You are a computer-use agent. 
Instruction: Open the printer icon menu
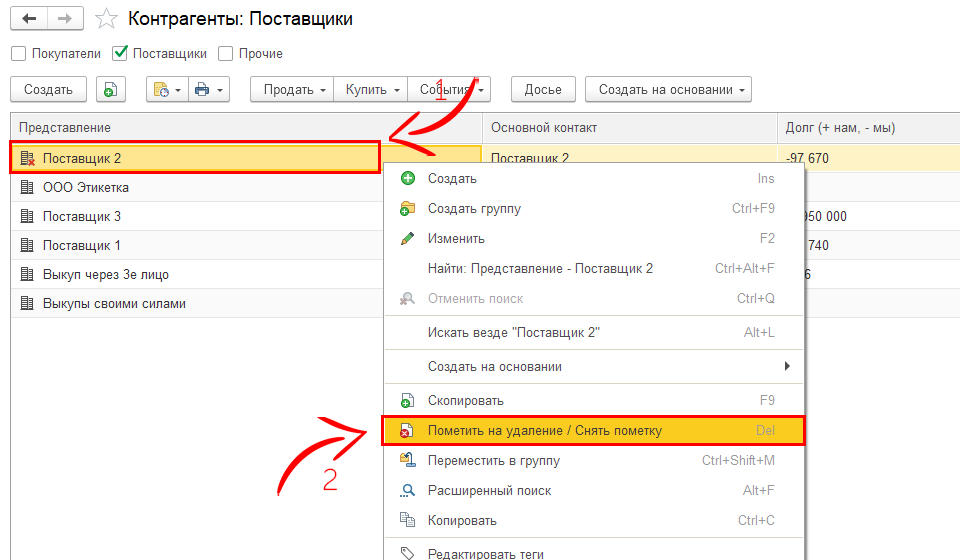pos(209,90)
